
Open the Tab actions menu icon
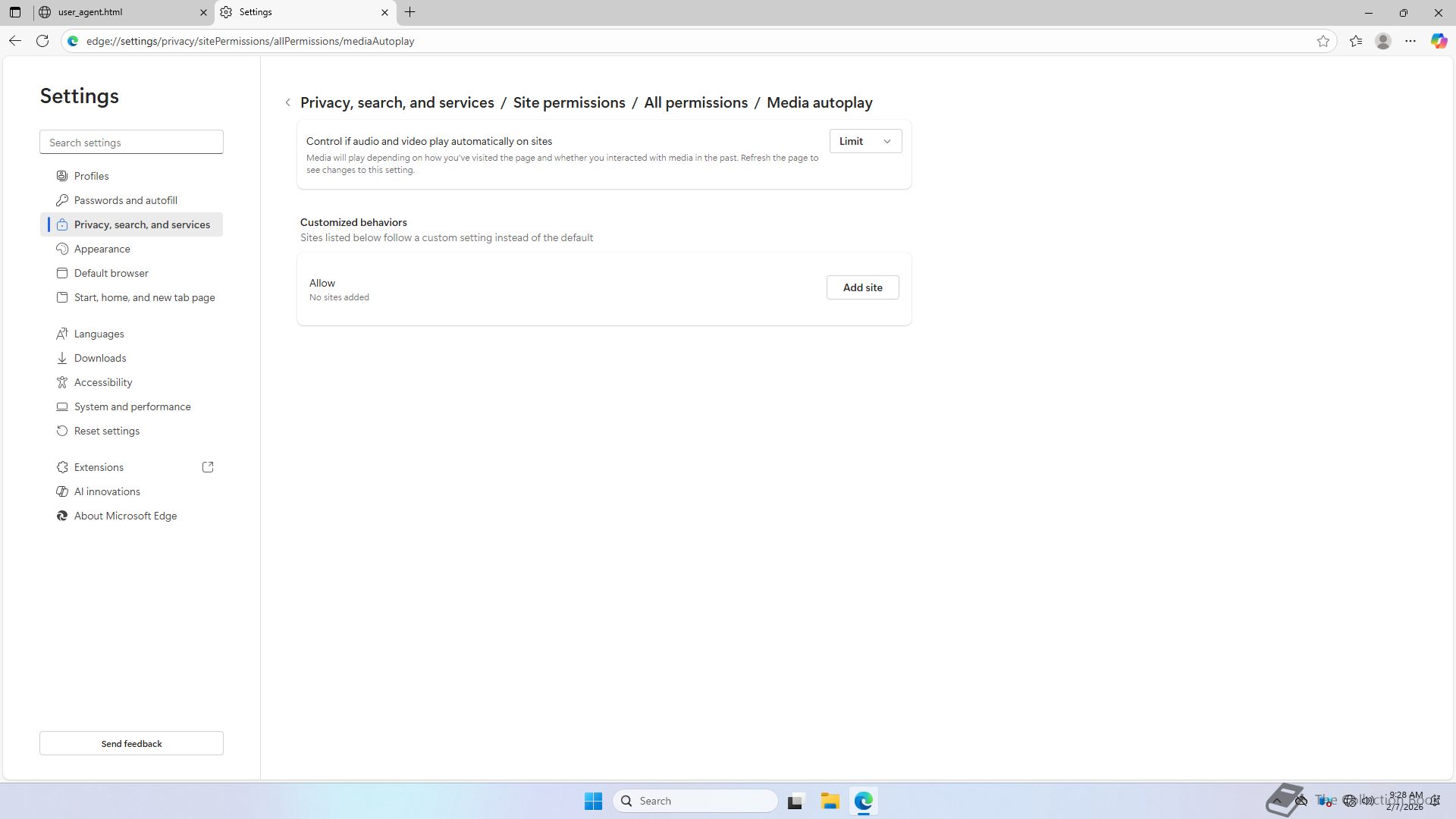(x=15, y=12)
